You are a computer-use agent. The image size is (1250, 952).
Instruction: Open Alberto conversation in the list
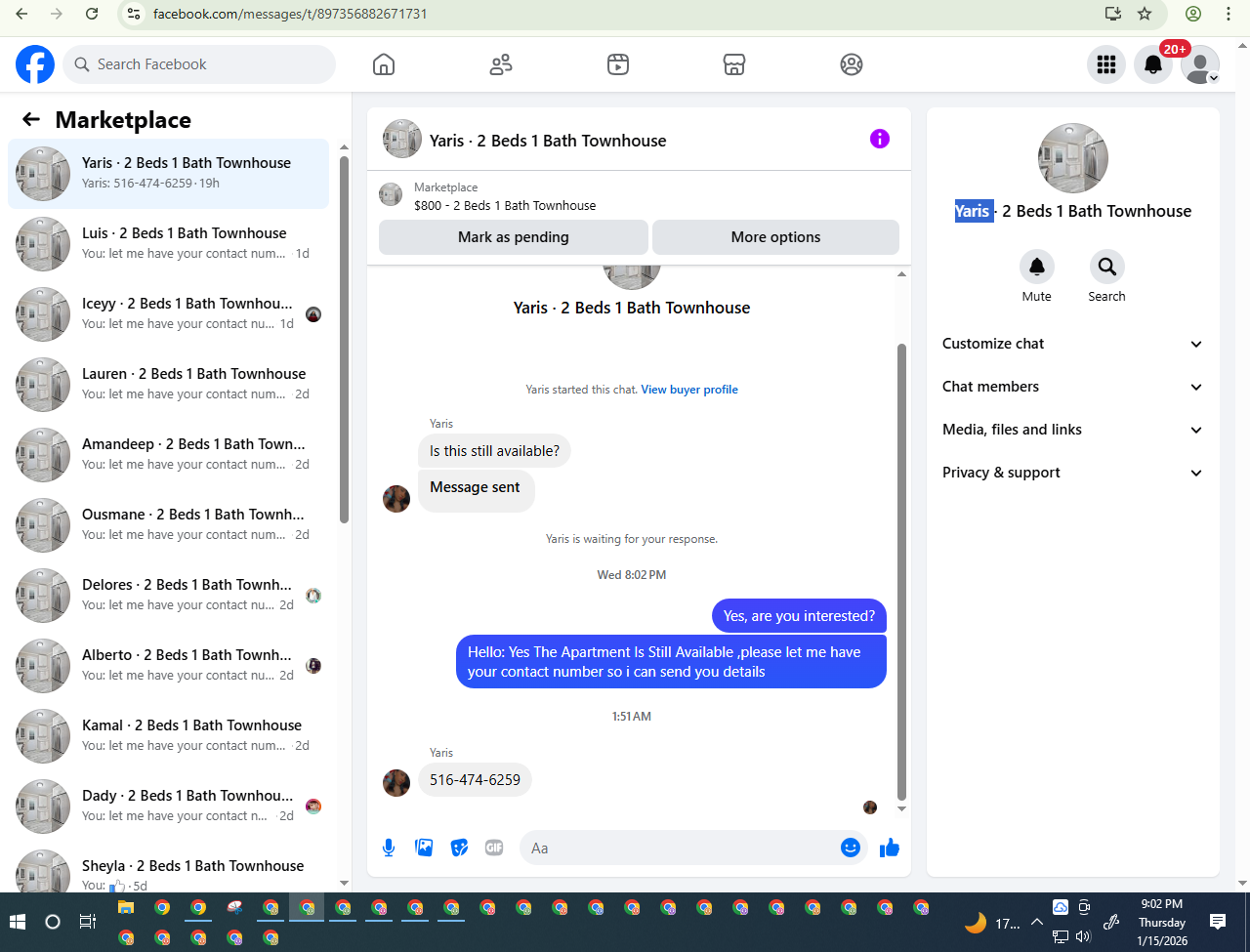point(169,666)
